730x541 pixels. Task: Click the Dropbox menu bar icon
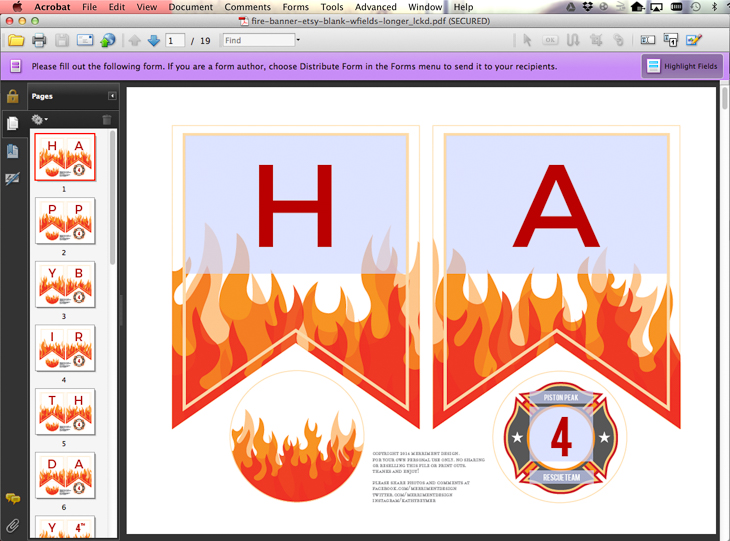[x=587, y=7]
